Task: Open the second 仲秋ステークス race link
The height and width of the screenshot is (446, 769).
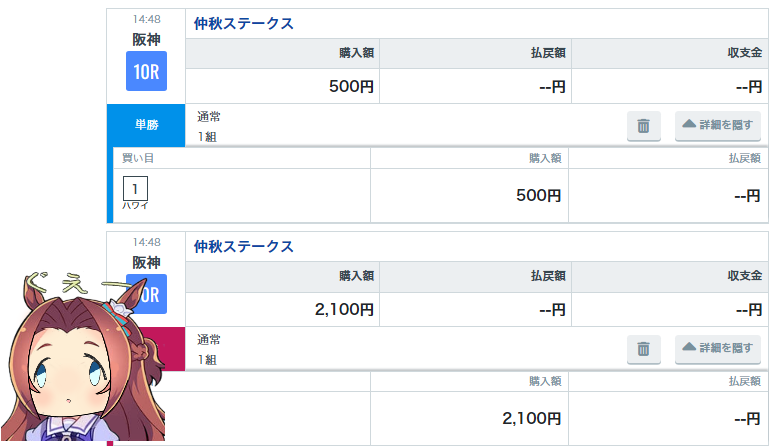Action: [244, 246]
